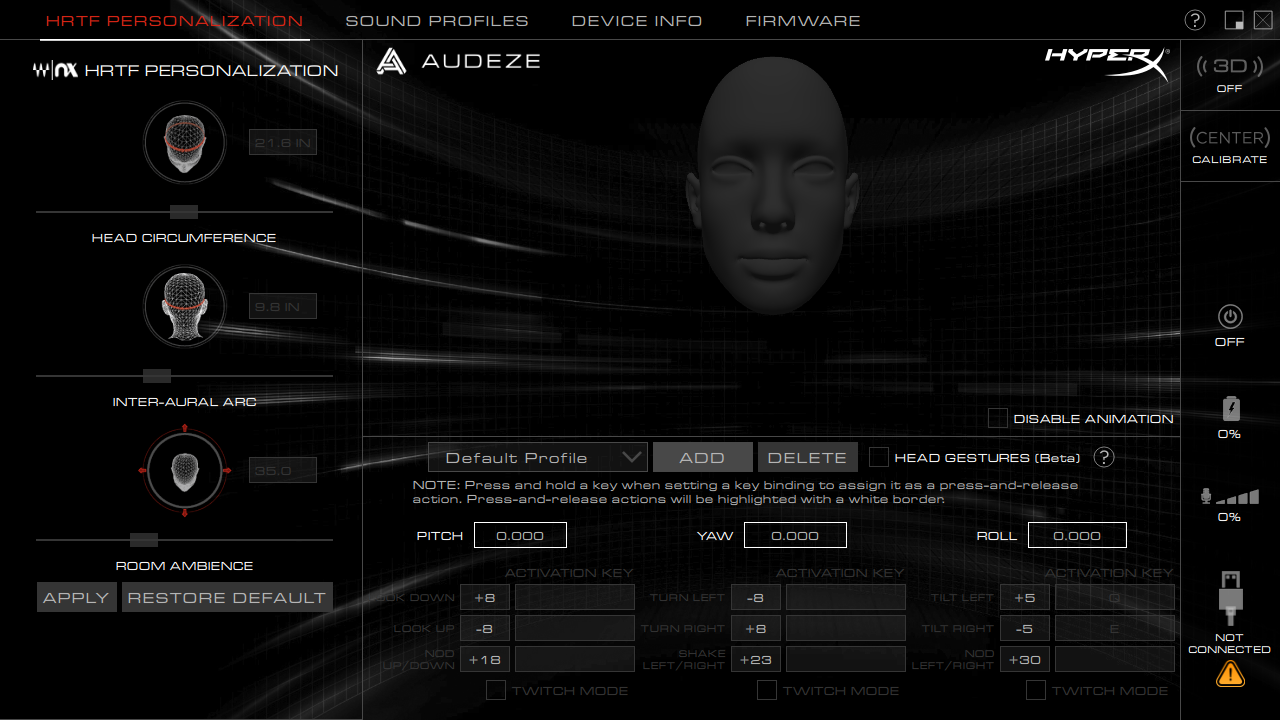Image resolution: width=1280 pixels, height=720 pixels.
Task: Click Turn Right threshold +8 field
Action: 756,628
